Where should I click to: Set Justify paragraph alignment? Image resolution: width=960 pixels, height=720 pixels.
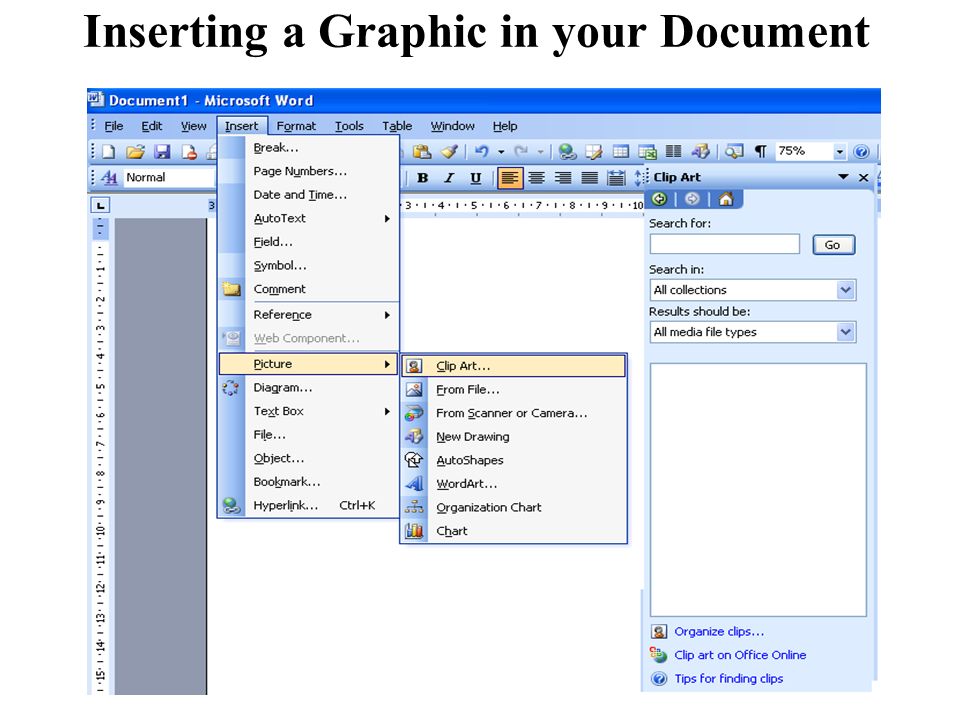click(589, 178)
